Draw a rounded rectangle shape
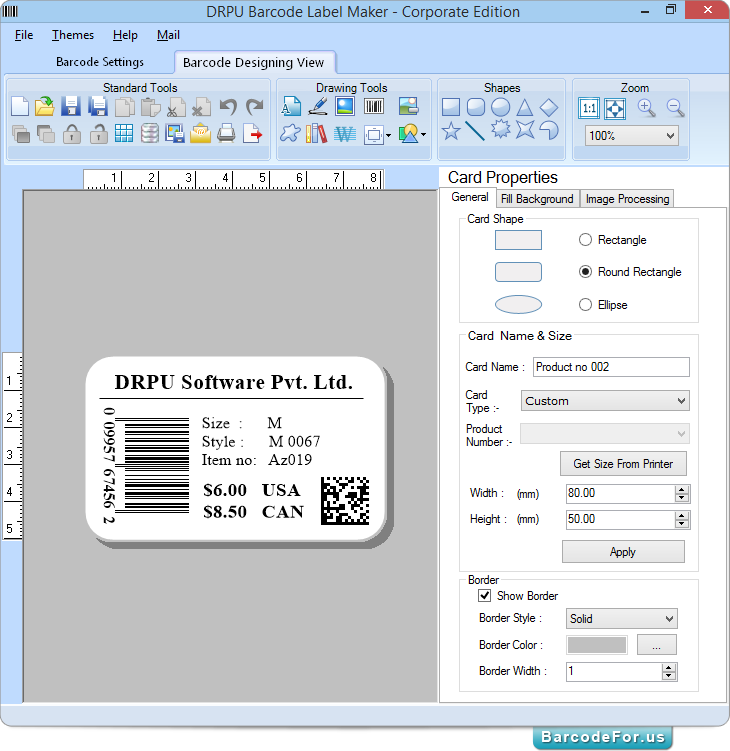 476,107
